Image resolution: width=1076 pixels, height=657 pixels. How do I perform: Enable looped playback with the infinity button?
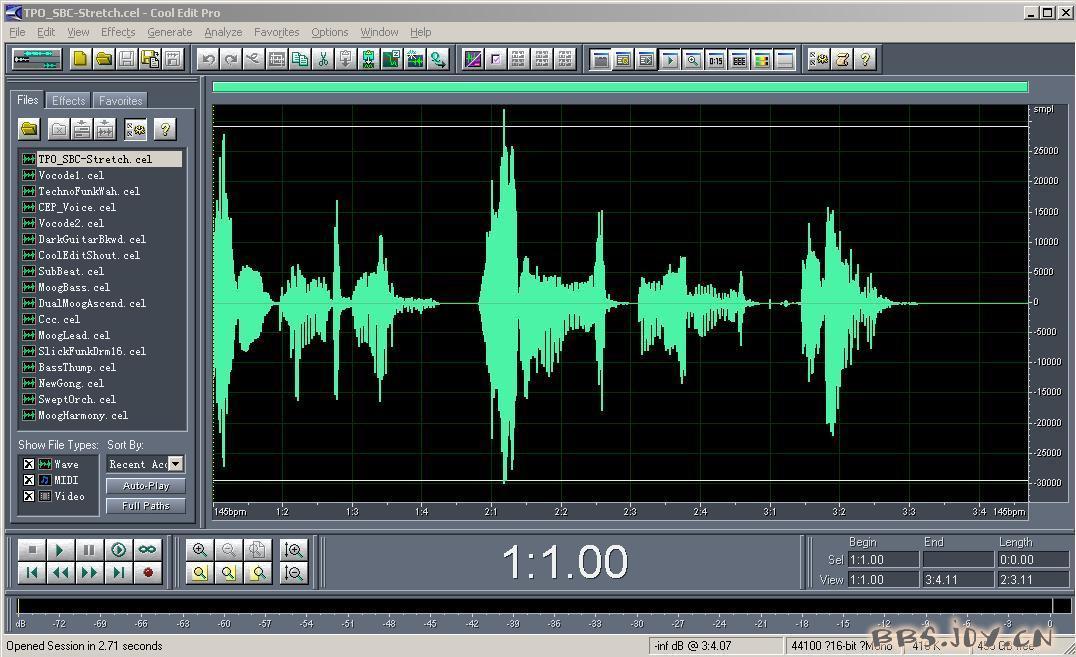coord(147,550)
